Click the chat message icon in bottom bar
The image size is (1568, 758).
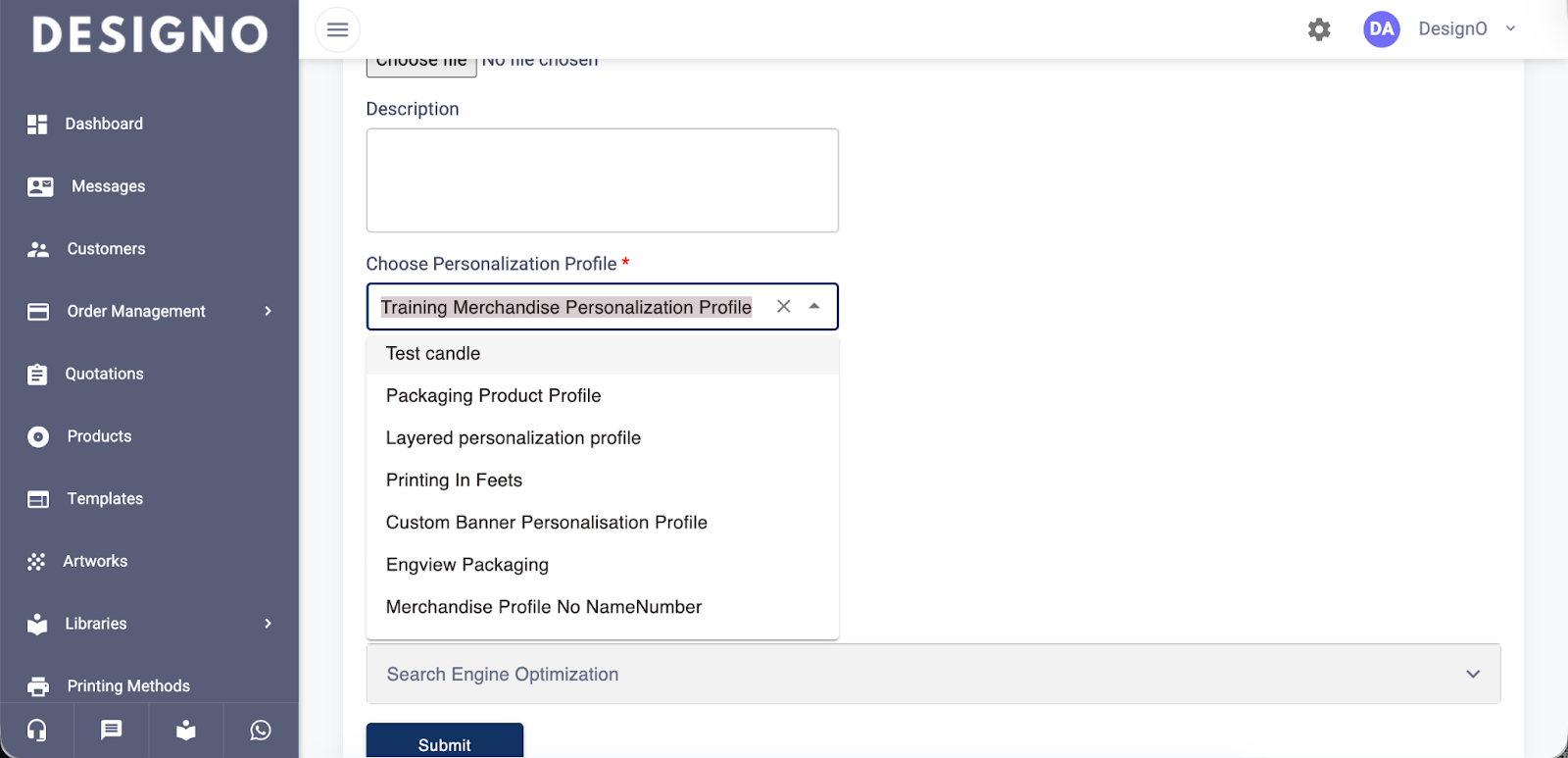click(x=112, y=731)
